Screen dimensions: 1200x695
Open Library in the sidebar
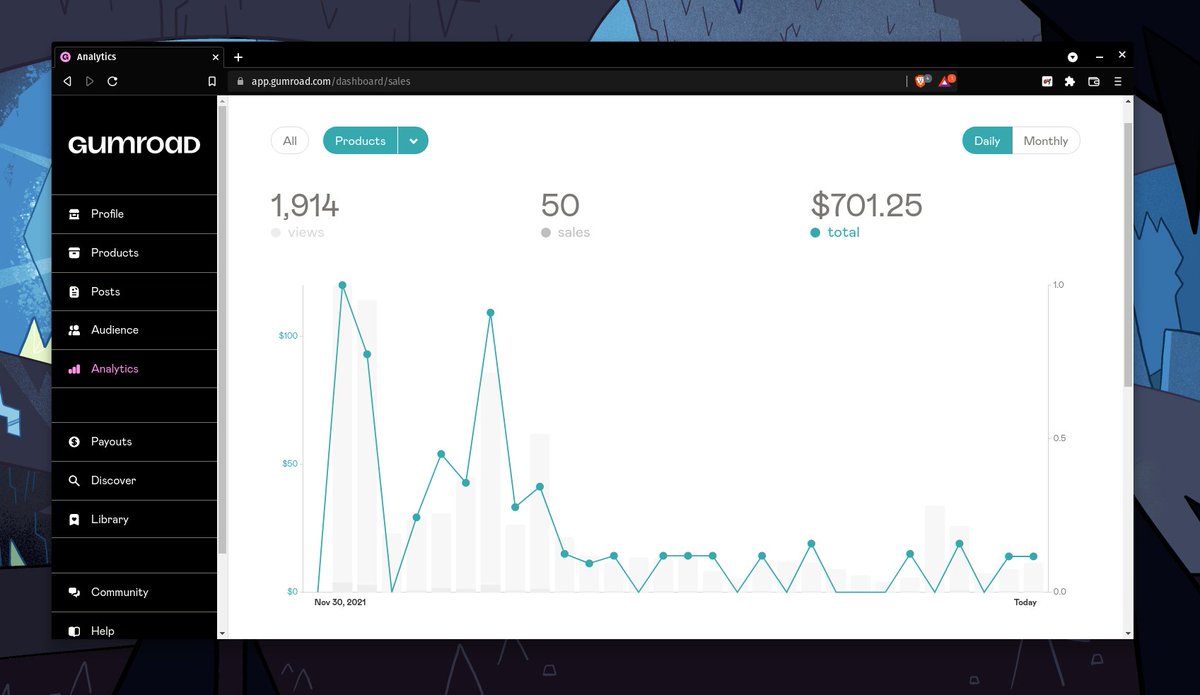(134, 520)
